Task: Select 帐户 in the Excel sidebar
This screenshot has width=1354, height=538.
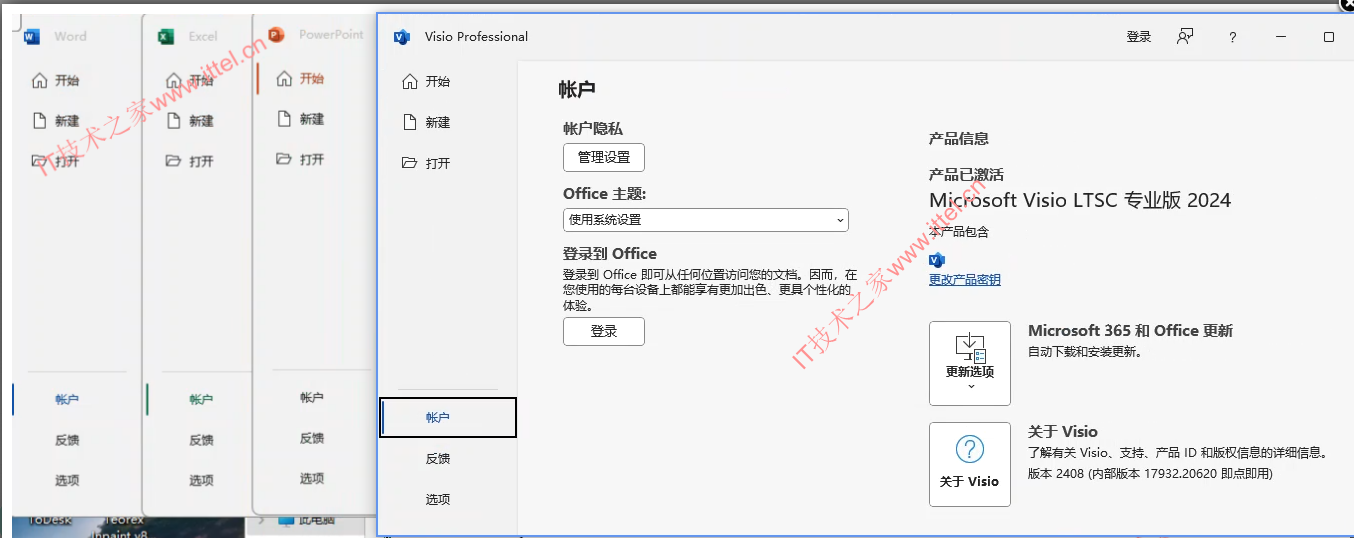Action: [201, 400]
